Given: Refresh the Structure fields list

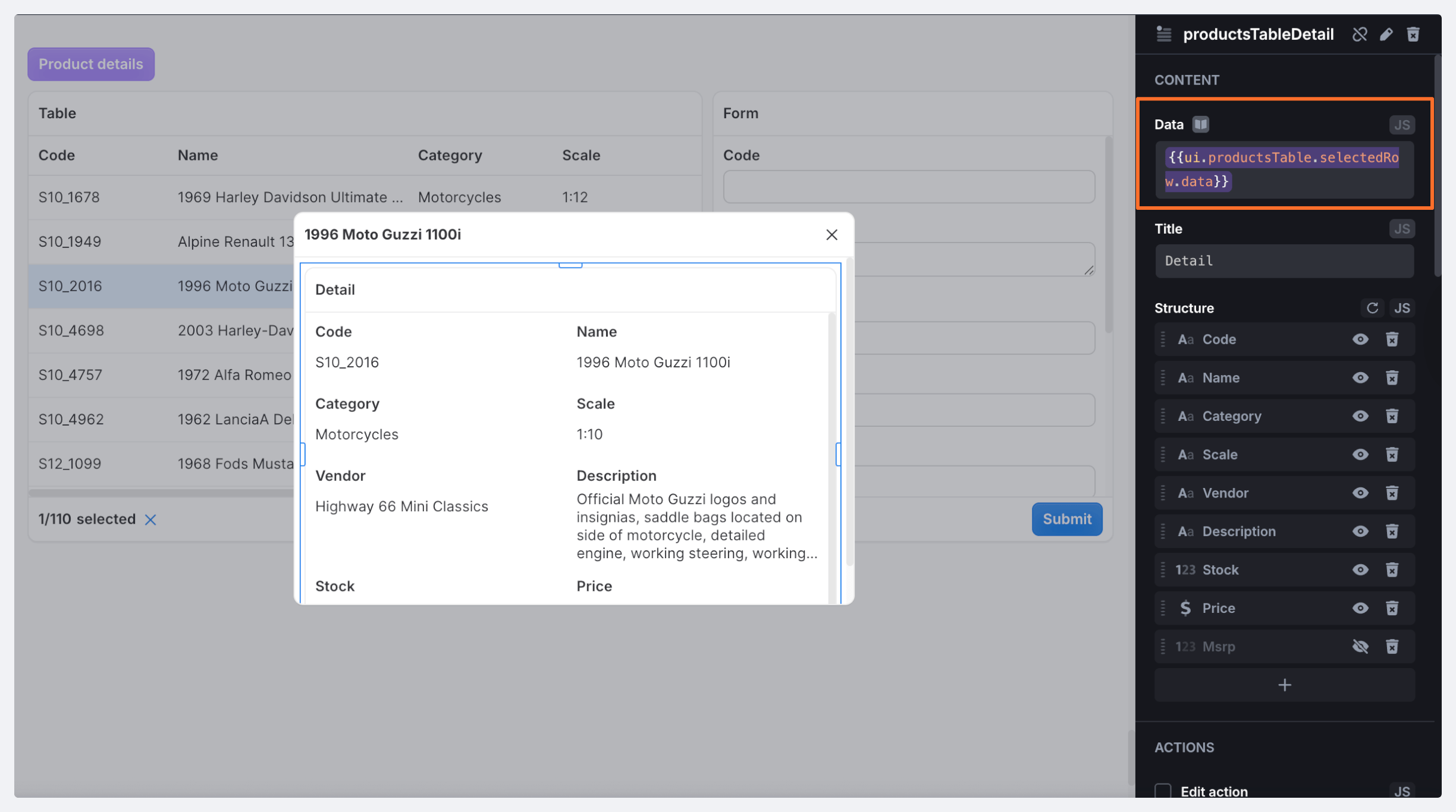Looking at the screenshot, I should [x=1372, y=308].
